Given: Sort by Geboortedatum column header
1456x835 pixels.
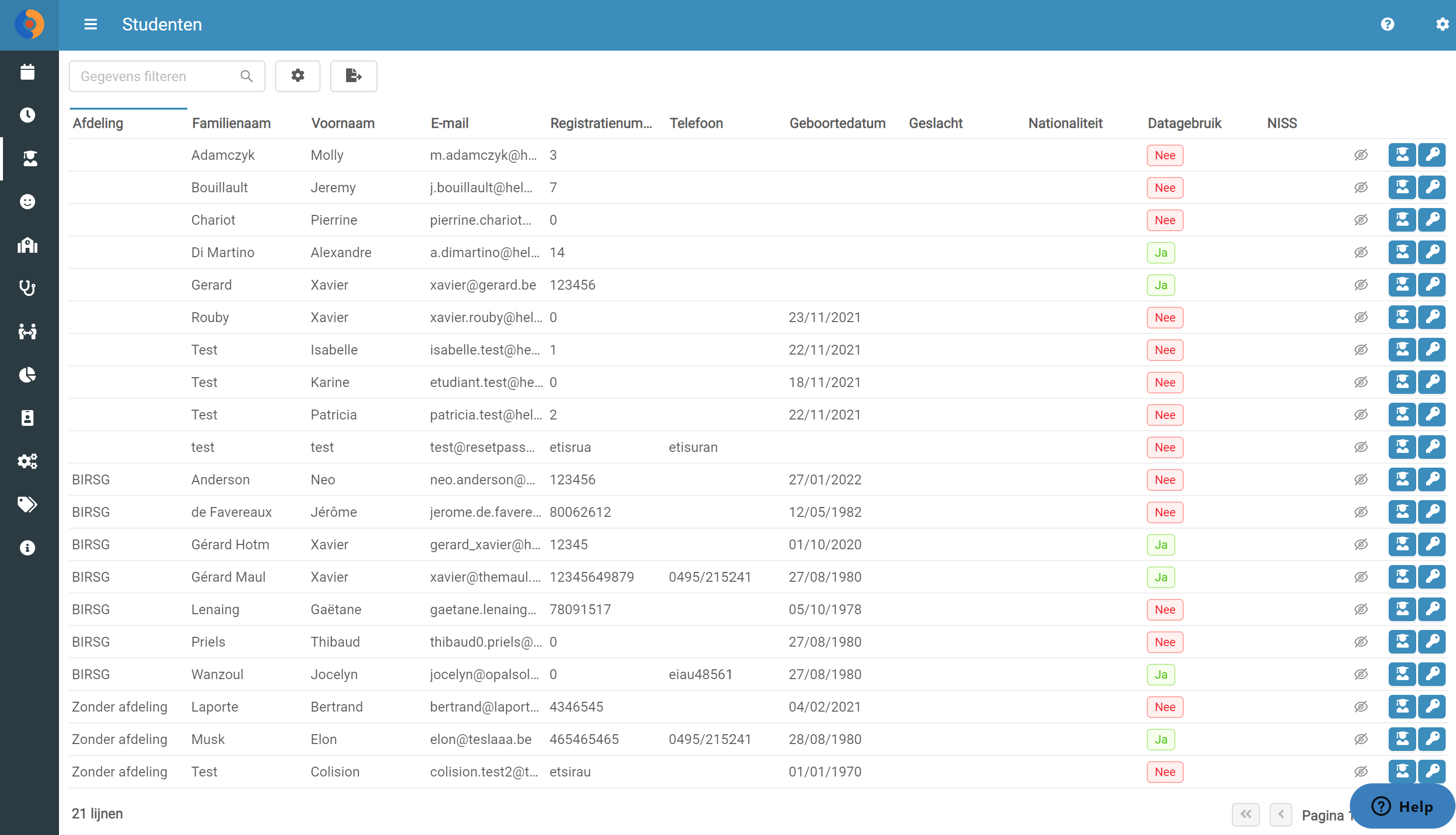Looking at the screenshot, I should click(838, 123).
